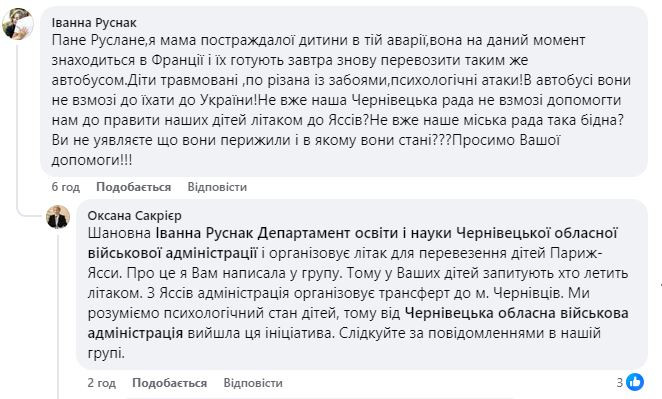
Task: Click Відповісти under Оксана Сакрієр's reply
Action: [253, 383]
